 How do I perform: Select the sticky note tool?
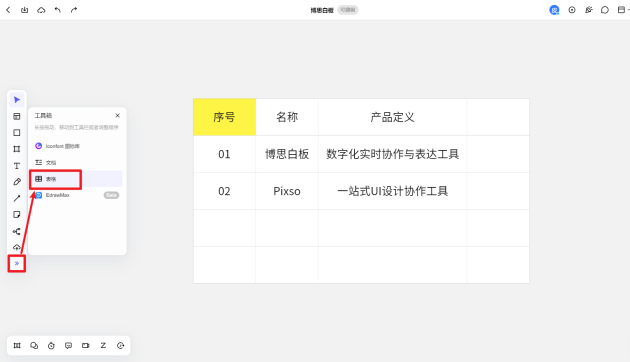pyautogui.click(x=17, y=215)
